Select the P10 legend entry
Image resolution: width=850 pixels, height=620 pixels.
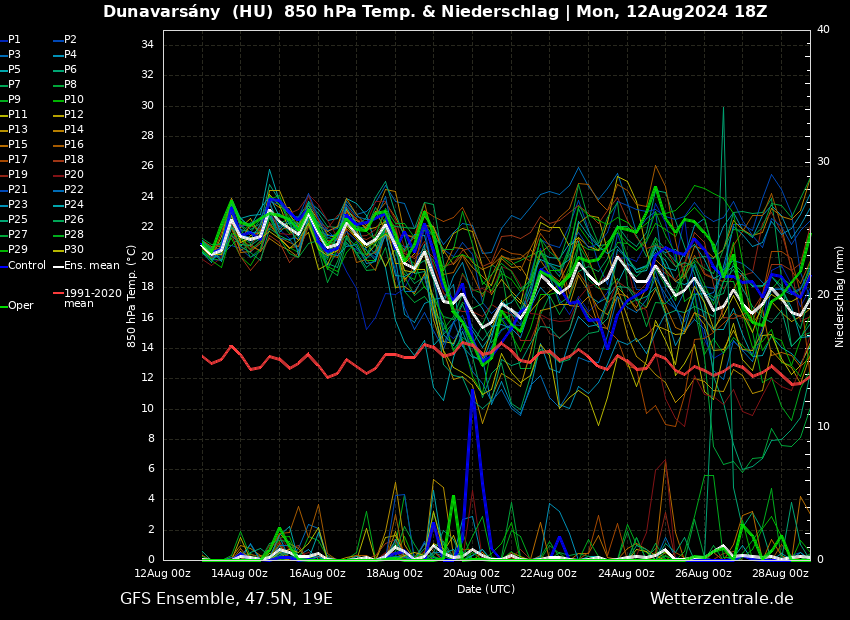(74, 100)
